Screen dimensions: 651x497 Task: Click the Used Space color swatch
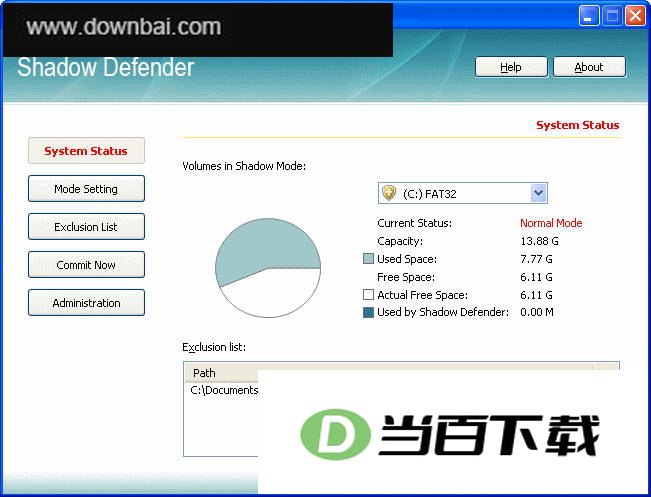point(368,259)
